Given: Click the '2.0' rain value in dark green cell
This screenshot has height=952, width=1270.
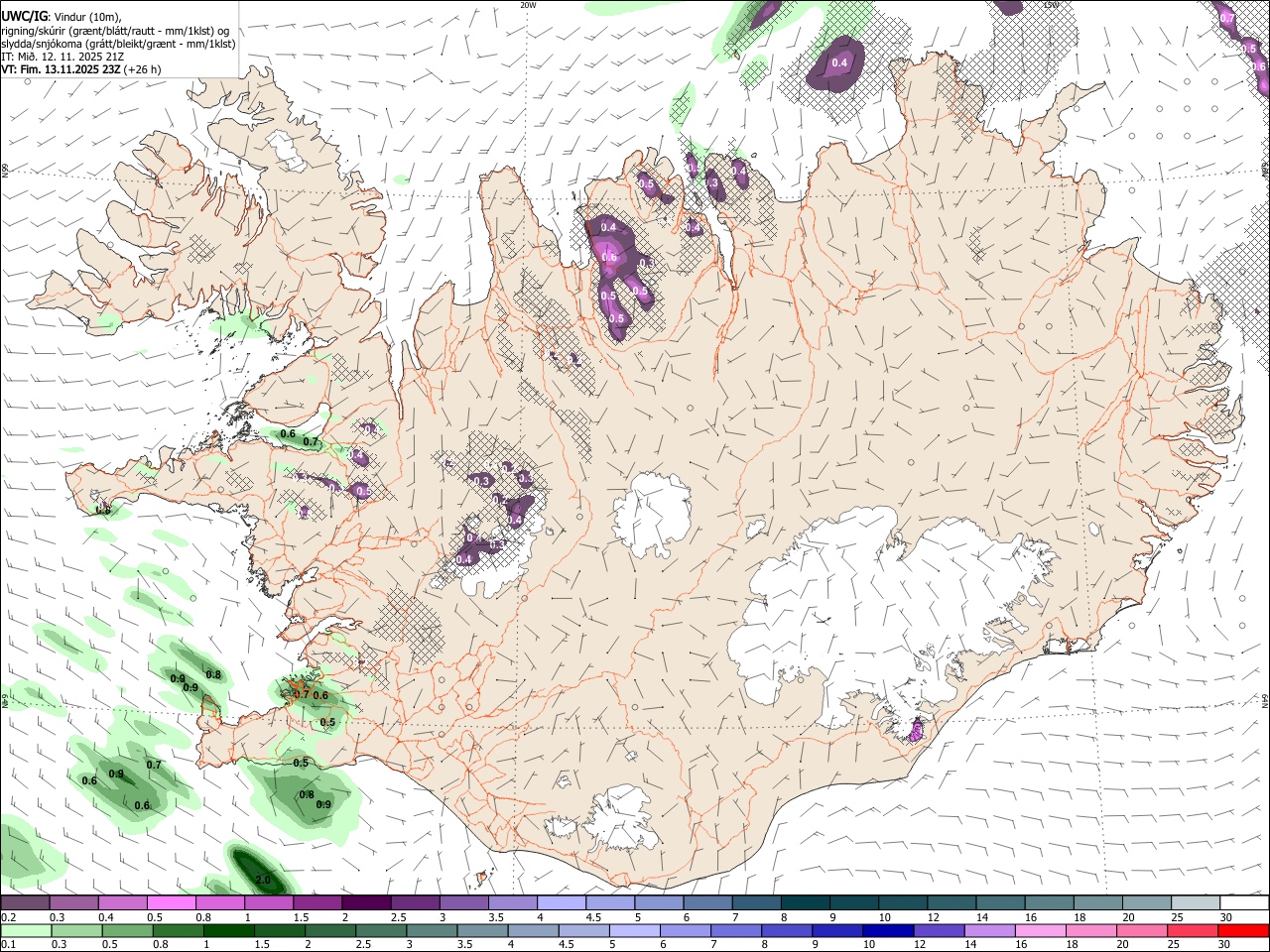Looking at the screenshot, I should pos(263,880).
